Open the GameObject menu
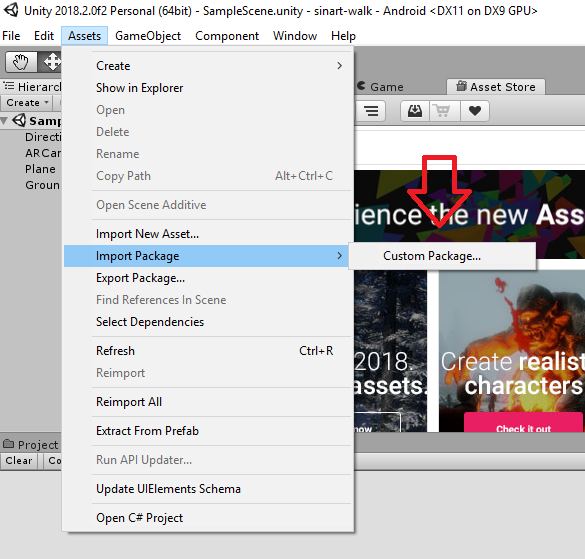The height and width of the screenshot is (559, 585). tap(148, 36)
